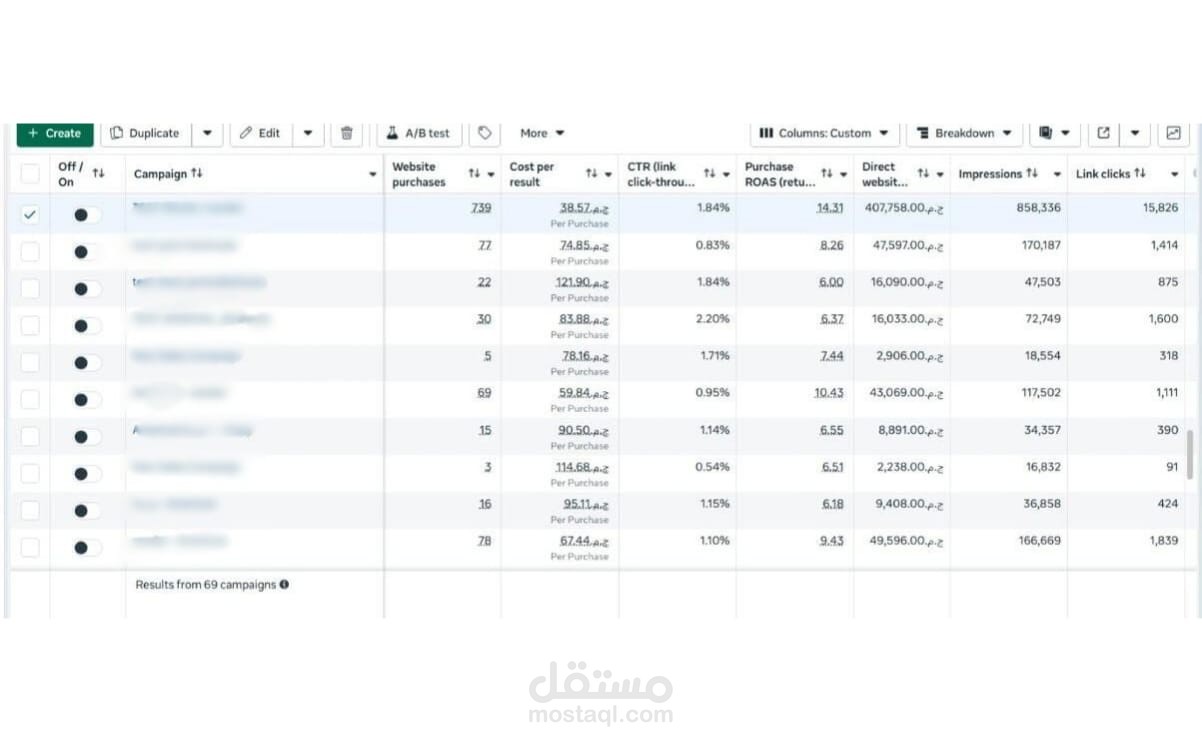Image resolution: width=1202 pixels, height=742 pixels.
Task: Sort by Direct website column
Action: click(x=923, y=174)
